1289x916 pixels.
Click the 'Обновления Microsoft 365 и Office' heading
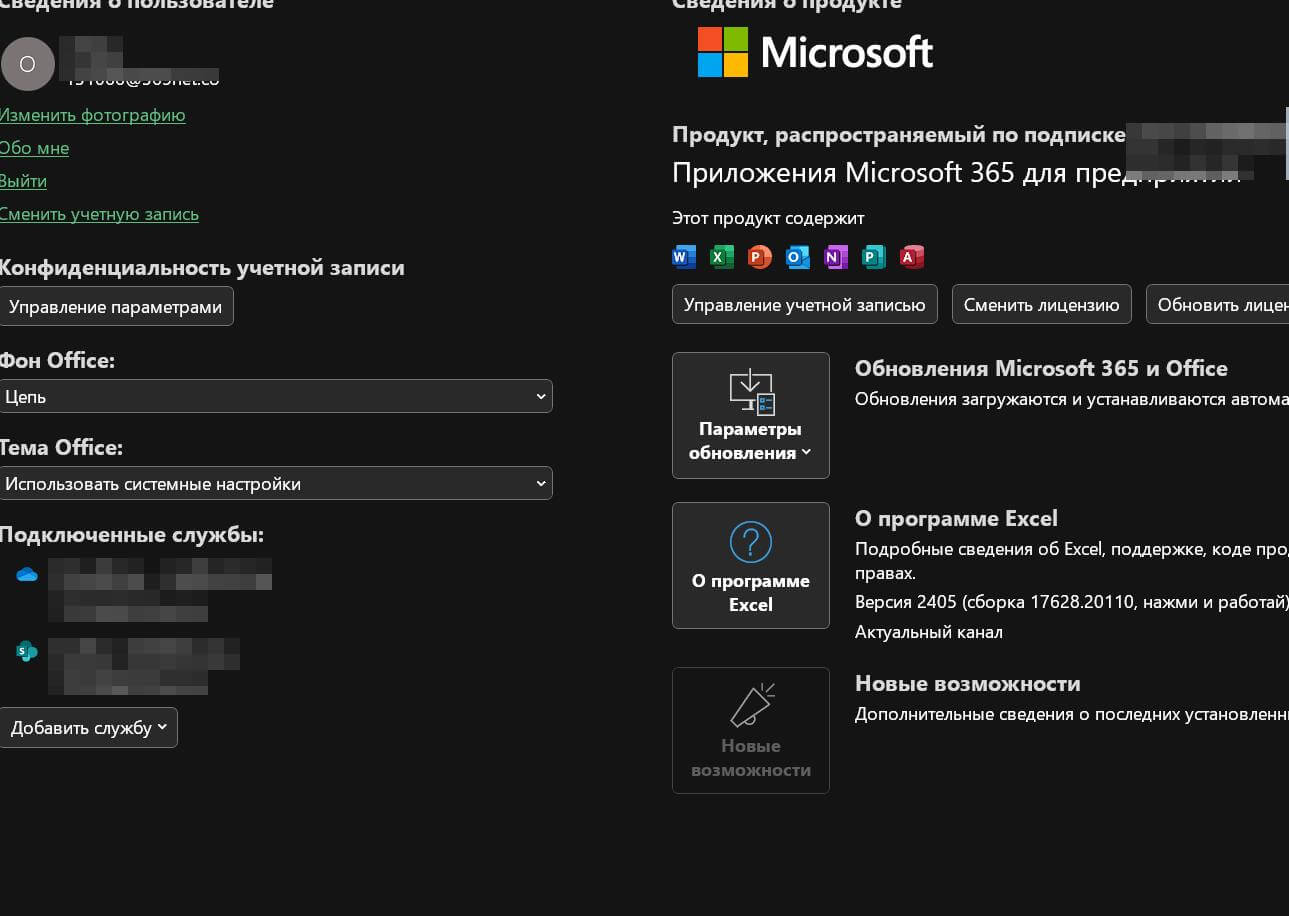[1041, 368]
